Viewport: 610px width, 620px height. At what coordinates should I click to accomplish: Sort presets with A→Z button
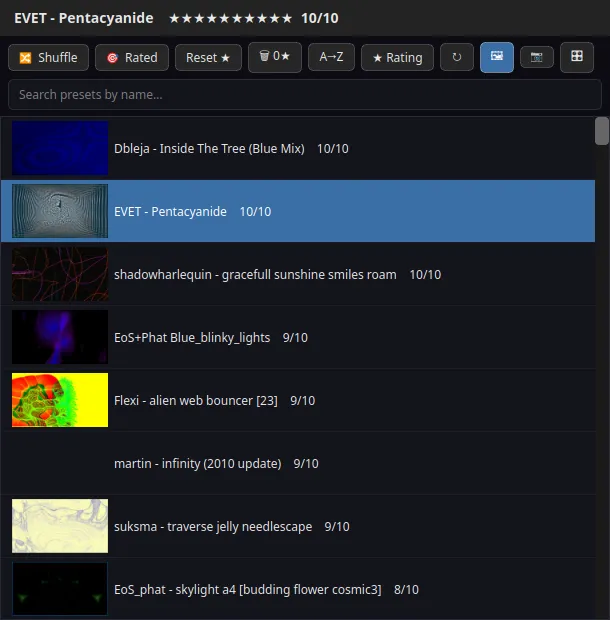pos(331,57)
